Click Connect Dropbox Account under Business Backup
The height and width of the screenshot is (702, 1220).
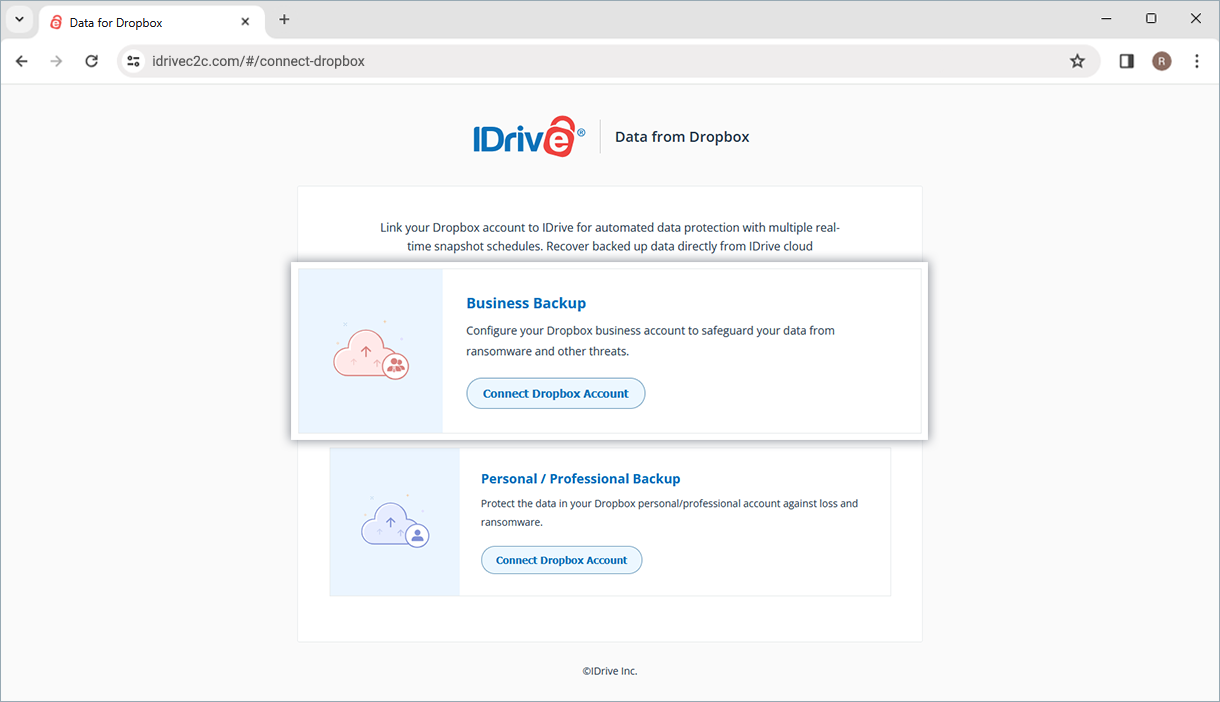pos(556,393)
